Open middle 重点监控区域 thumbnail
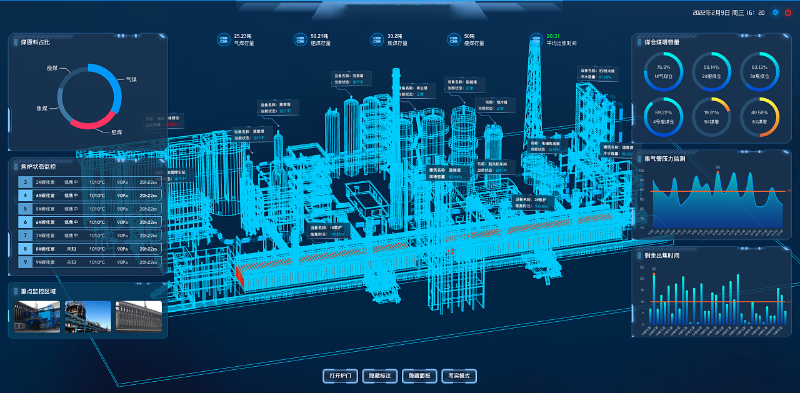 tap(88, 316)
